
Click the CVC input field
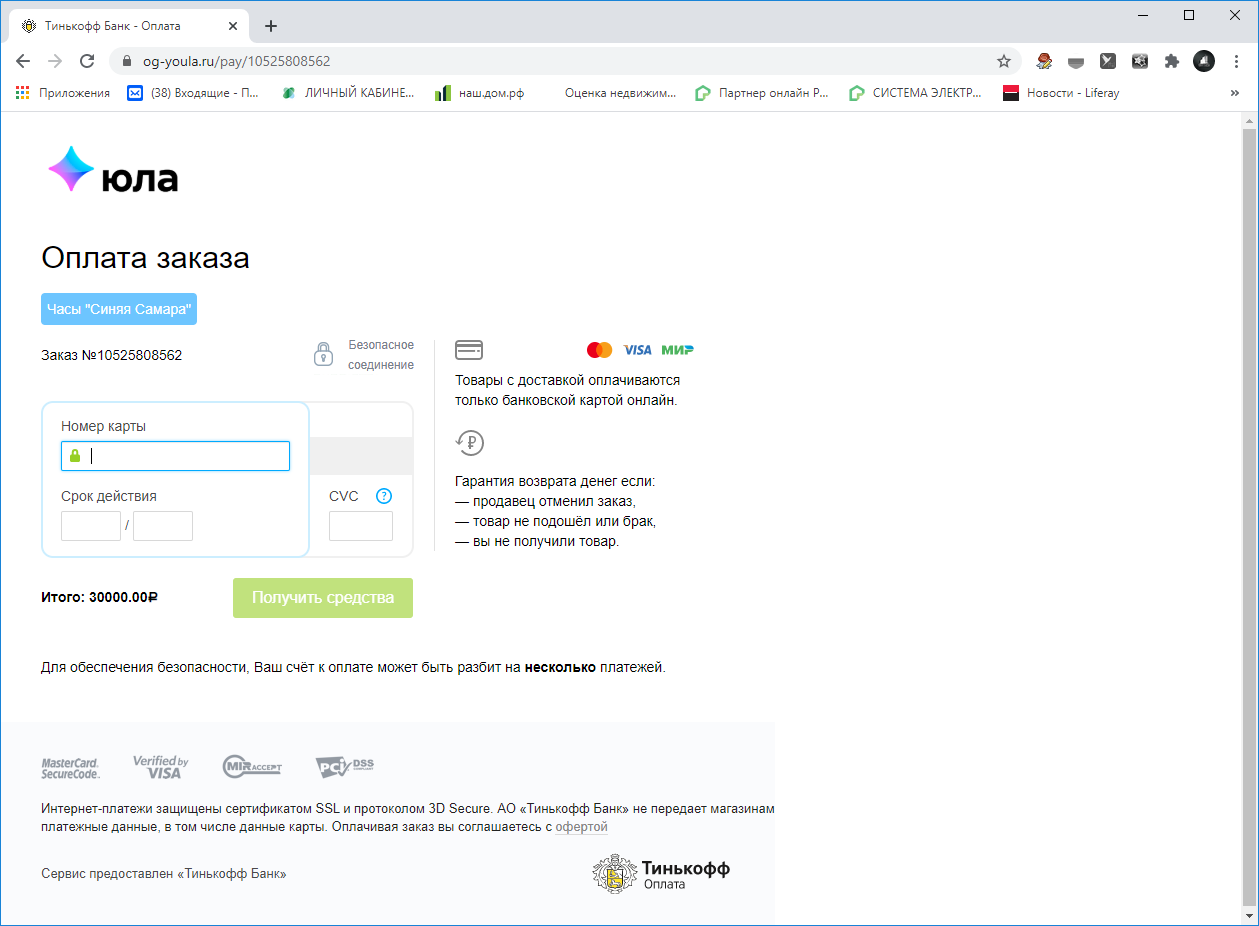click(x=361, y=526)
